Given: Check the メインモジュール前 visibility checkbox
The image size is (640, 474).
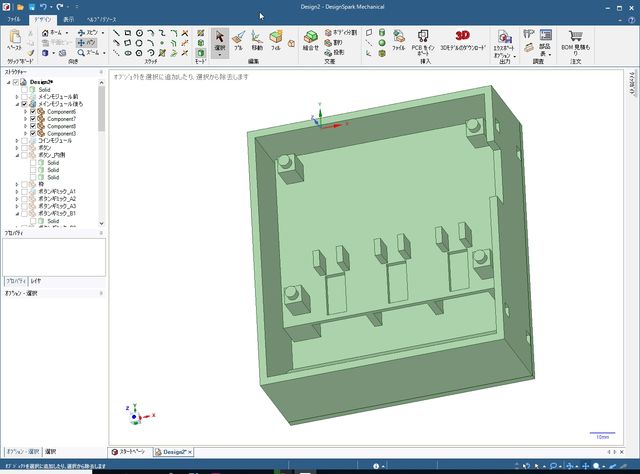Looking at the screenshot, I should 24,97.
